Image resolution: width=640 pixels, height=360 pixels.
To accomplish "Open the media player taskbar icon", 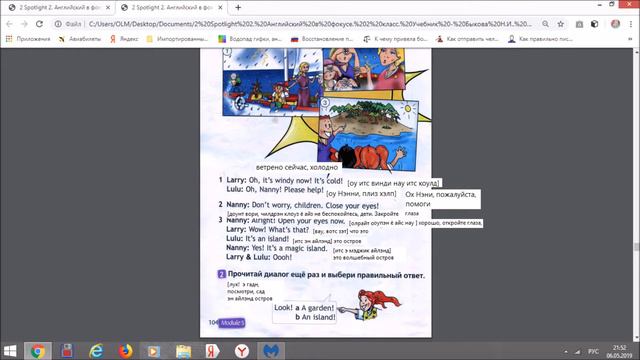I will coord(154,351).
